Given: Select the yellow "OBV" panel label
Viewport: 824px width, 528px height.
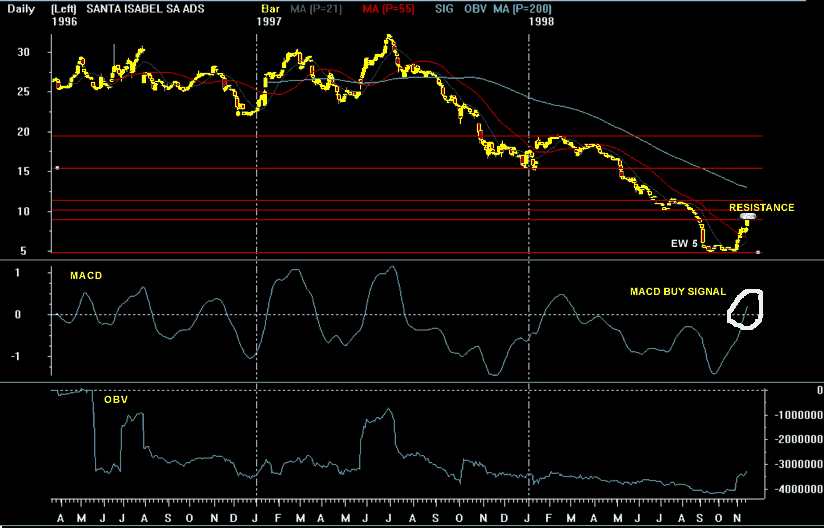Looking at the screenshot, I should click(x=116, y=400).
